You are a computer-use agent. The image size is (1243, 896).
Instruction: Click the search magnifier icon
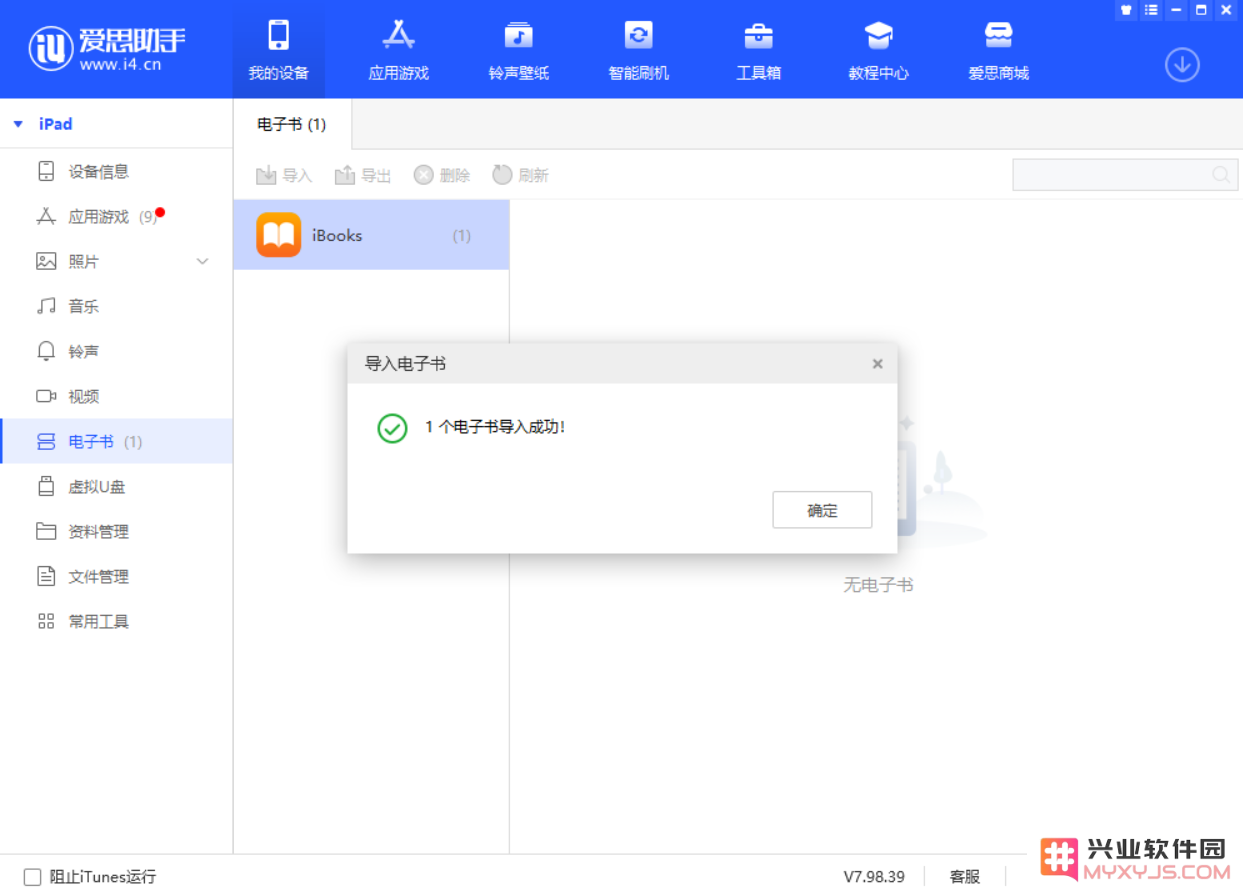pyautogui.click(x=1222, y=175)
